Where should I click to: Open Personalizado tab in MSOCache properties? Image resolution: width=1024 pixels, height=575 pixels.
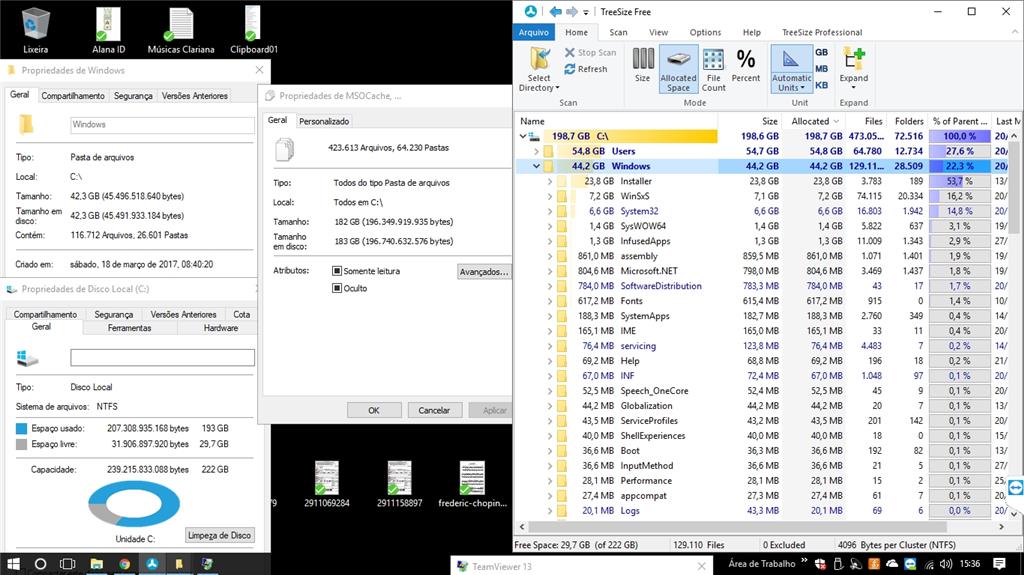pos(324,121)
